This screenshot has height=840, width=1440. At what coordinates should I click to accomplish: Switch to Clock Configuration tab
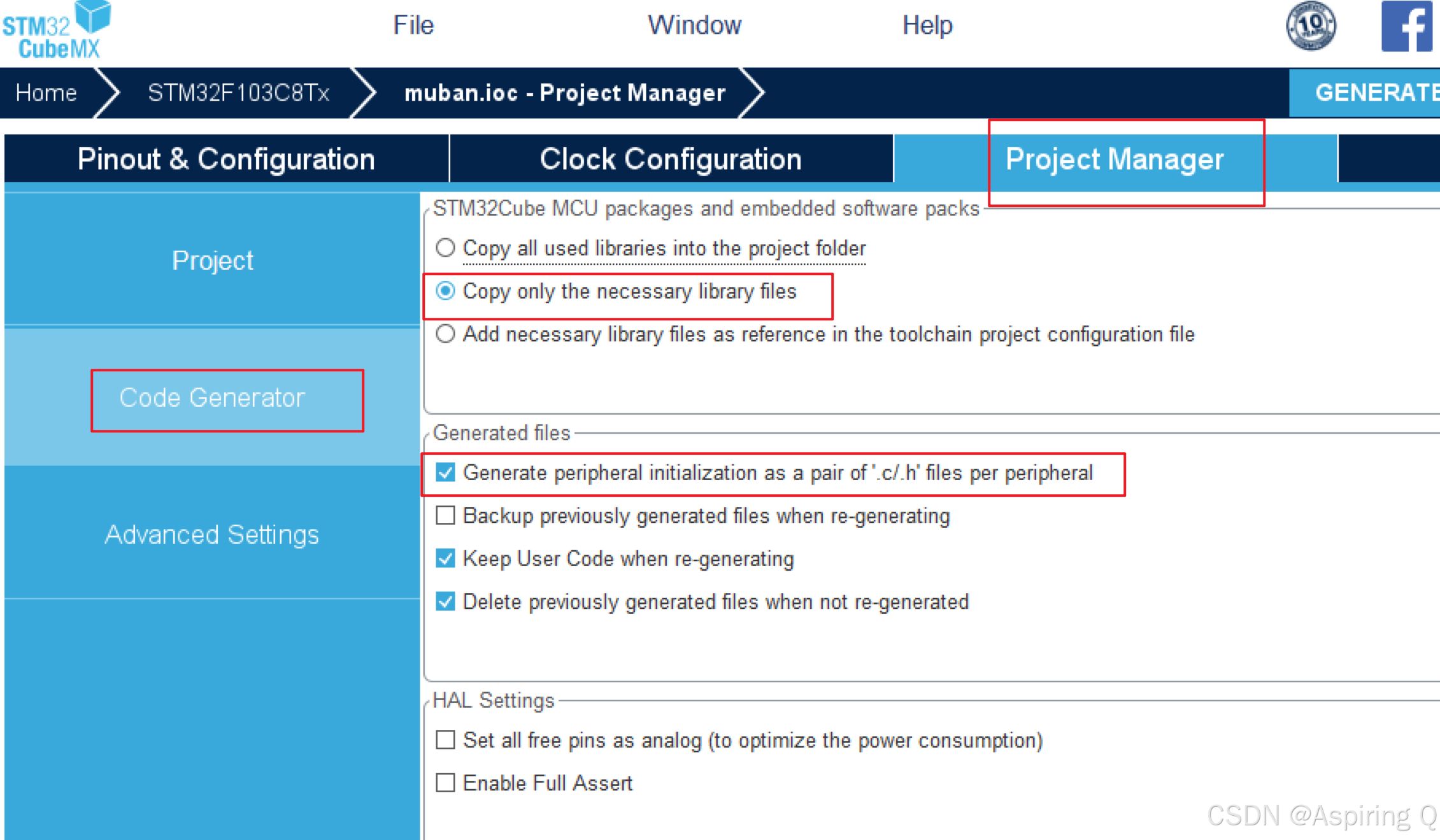671,159
